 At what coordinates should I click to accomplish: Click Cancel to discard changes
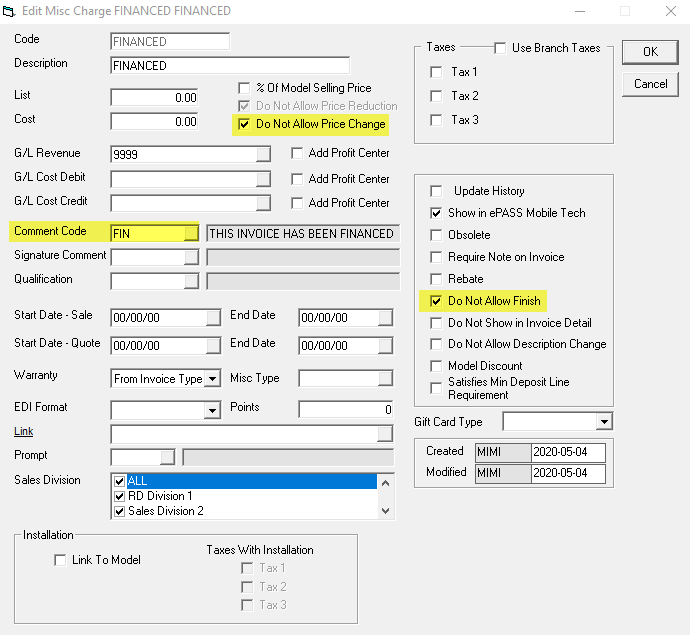point(650,84)
